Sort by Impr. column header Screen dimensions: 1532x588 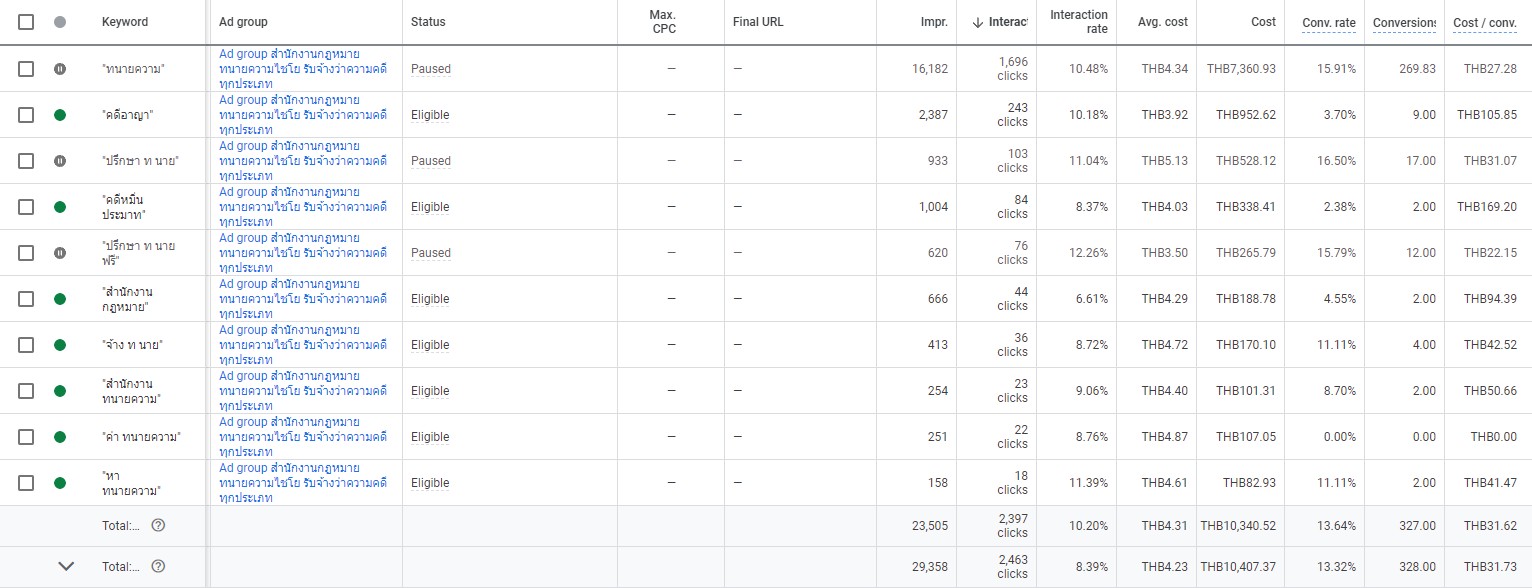pyautogui.click(x=934, y=22)
